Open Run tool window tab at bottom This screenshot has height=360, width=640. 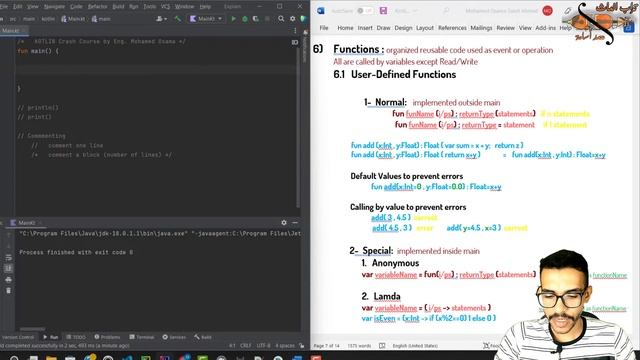51,337
